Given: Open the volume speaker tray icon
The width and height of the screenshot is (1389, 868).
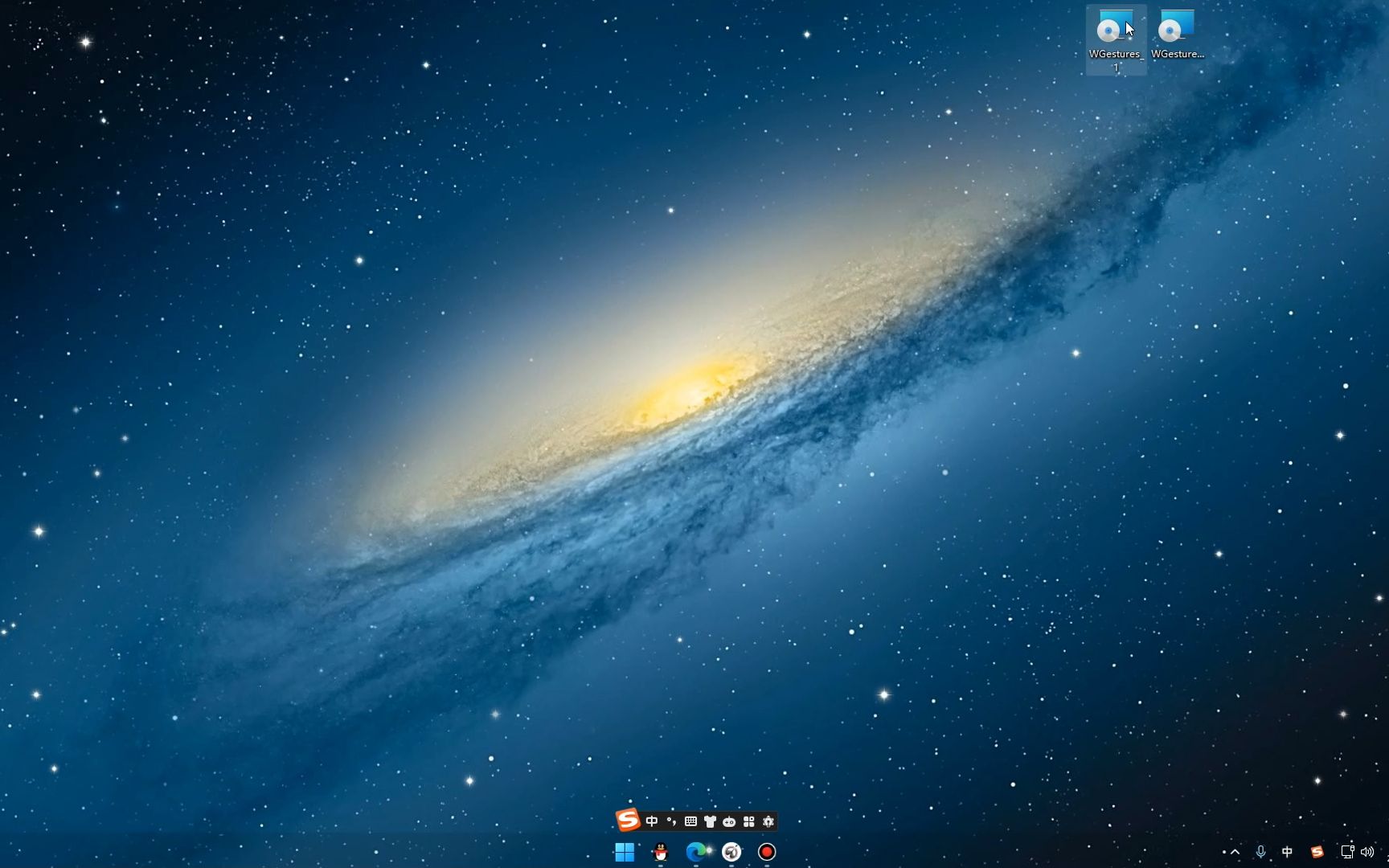Looking at the screenshot, I should pos(1367,852).
